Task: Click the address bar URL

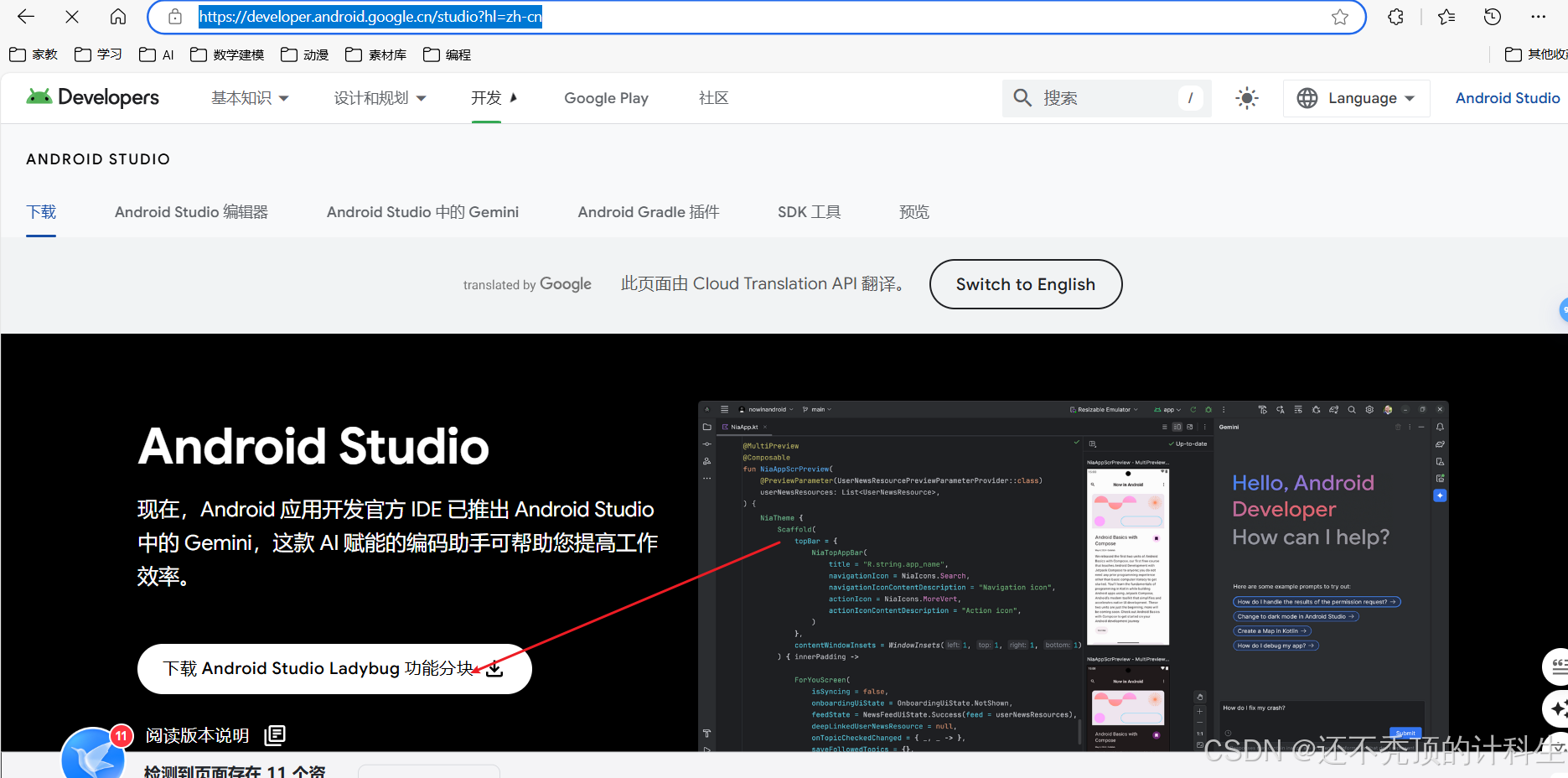Action: [370, 17]
